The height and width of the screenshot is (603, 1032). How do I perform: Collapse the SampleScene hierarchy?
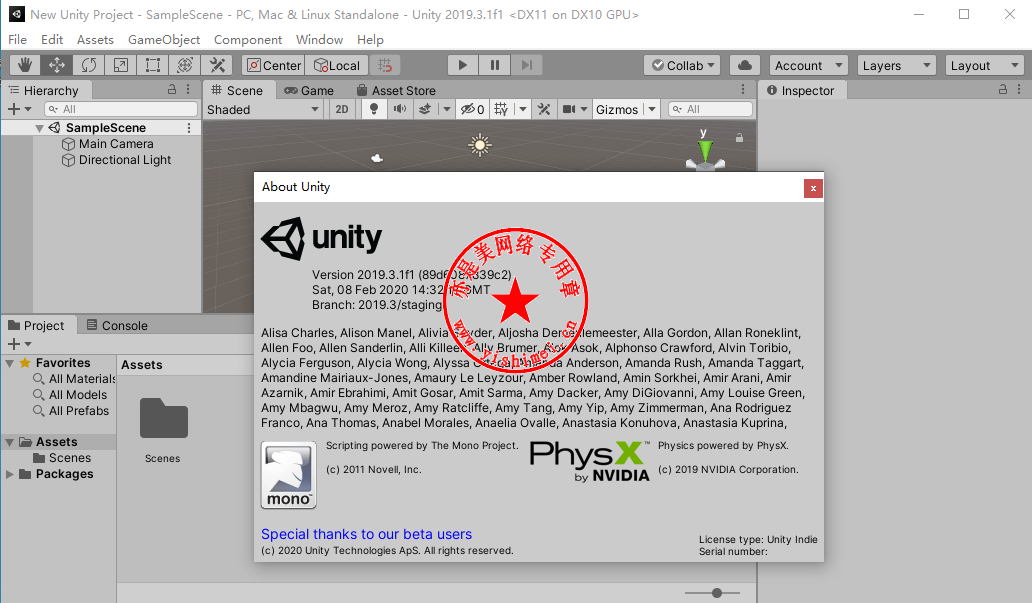coord(39,128)
